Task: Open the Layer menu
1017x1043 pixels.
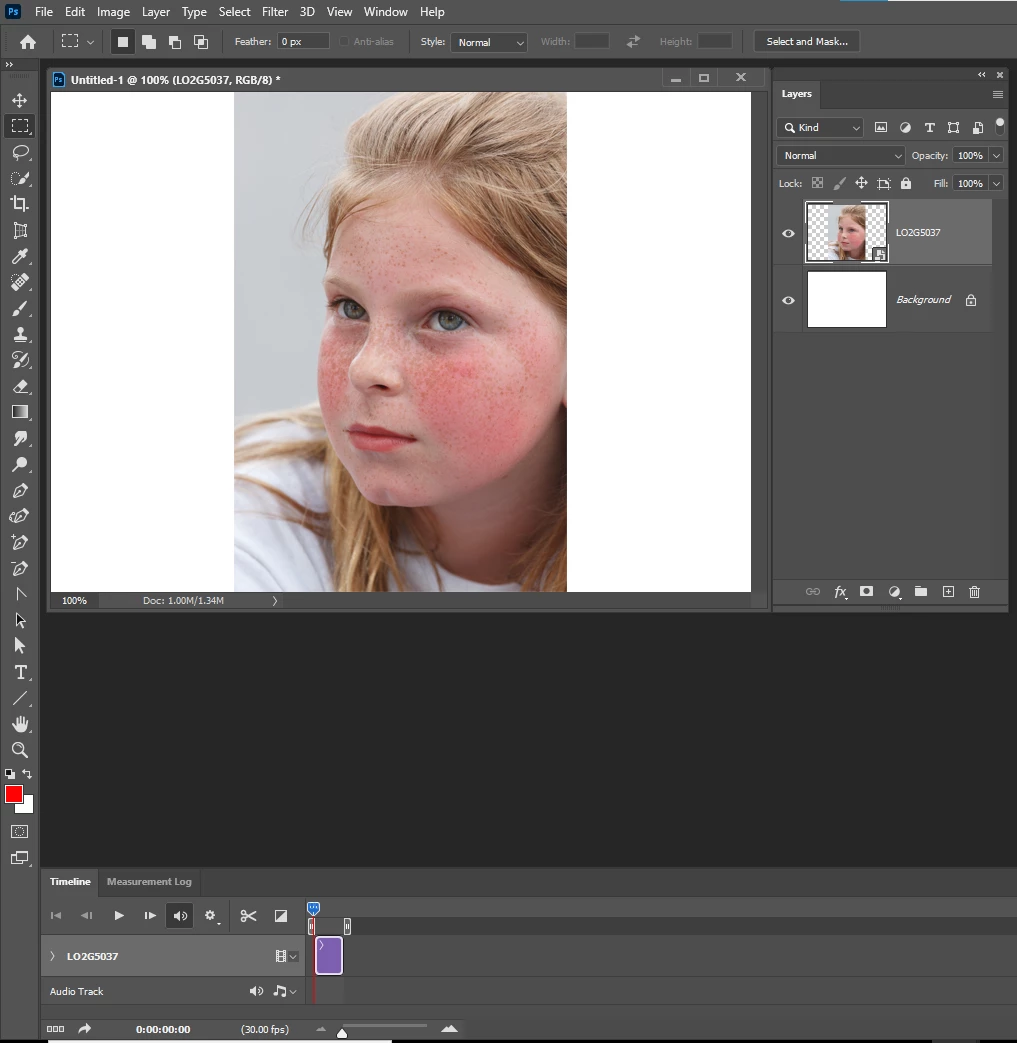Action: (156, 12)
